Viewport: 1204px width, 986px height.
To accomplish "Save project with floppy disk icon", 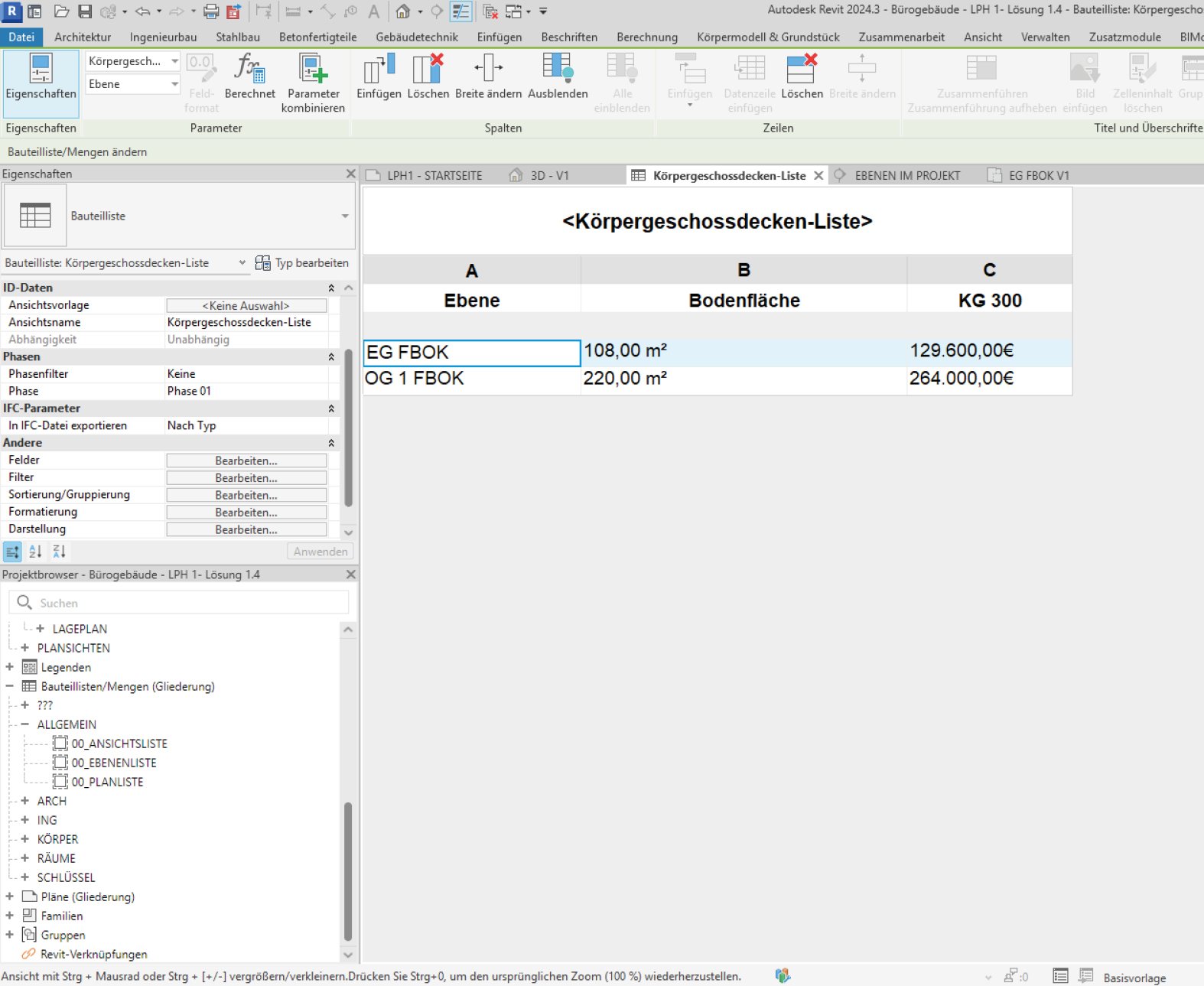I will (x=85, y=11).
